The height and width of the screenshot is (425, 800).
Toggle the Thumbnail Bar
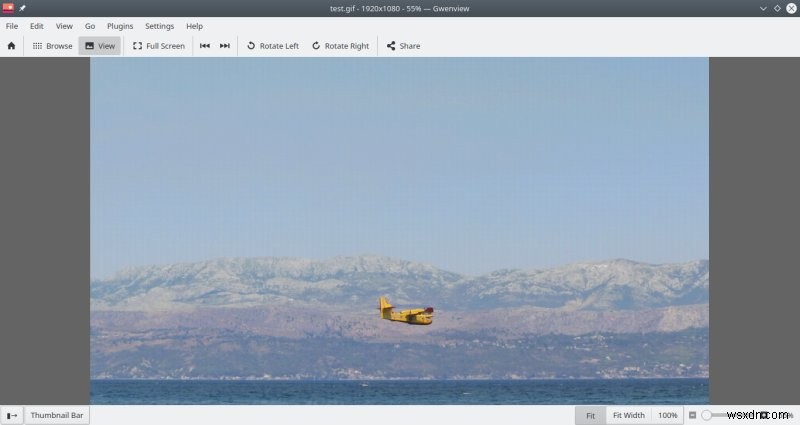click(x=57, y=415)
